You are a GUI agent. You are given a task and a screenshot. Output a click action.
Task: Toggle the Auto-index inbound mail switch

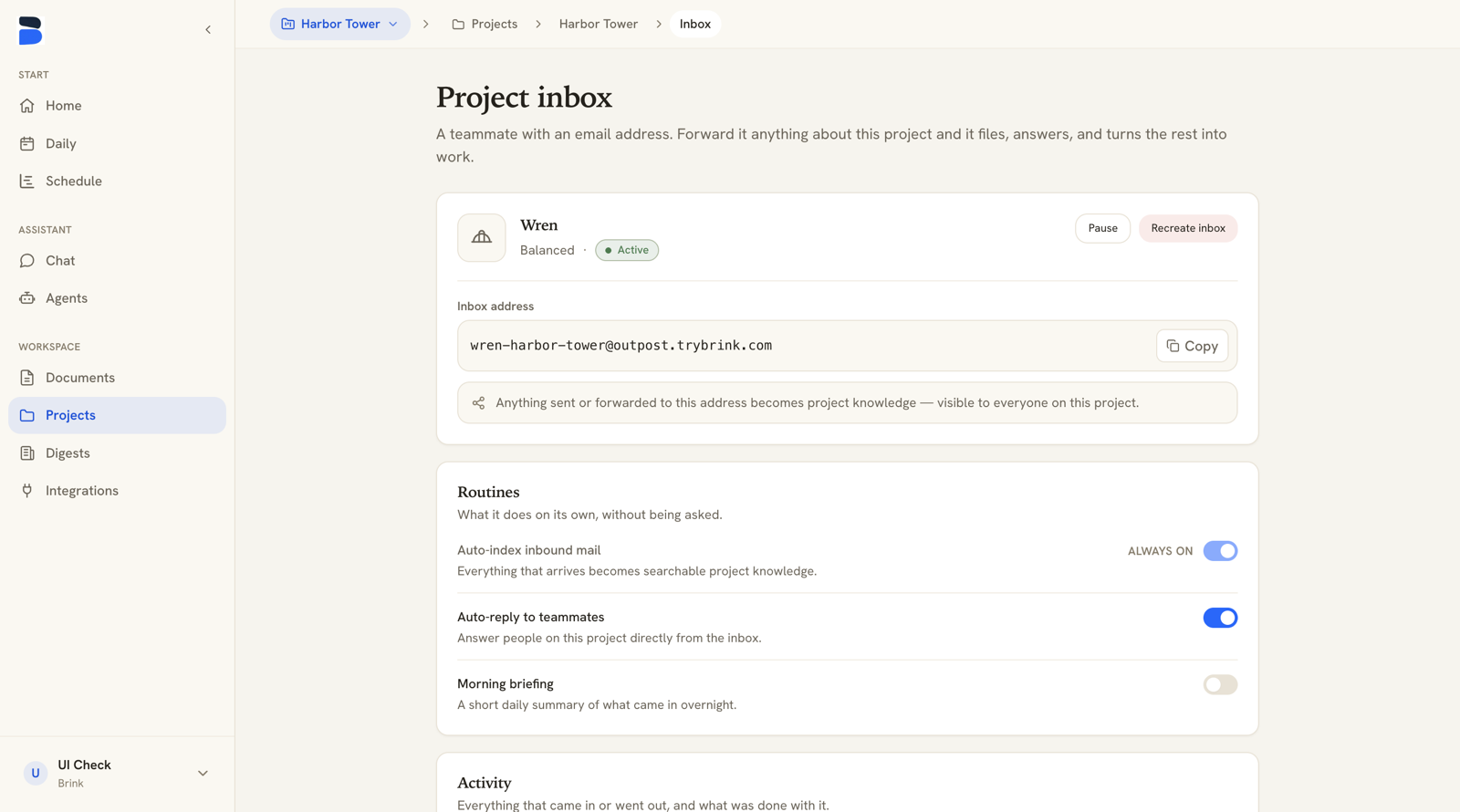[x=1219, y=551]
